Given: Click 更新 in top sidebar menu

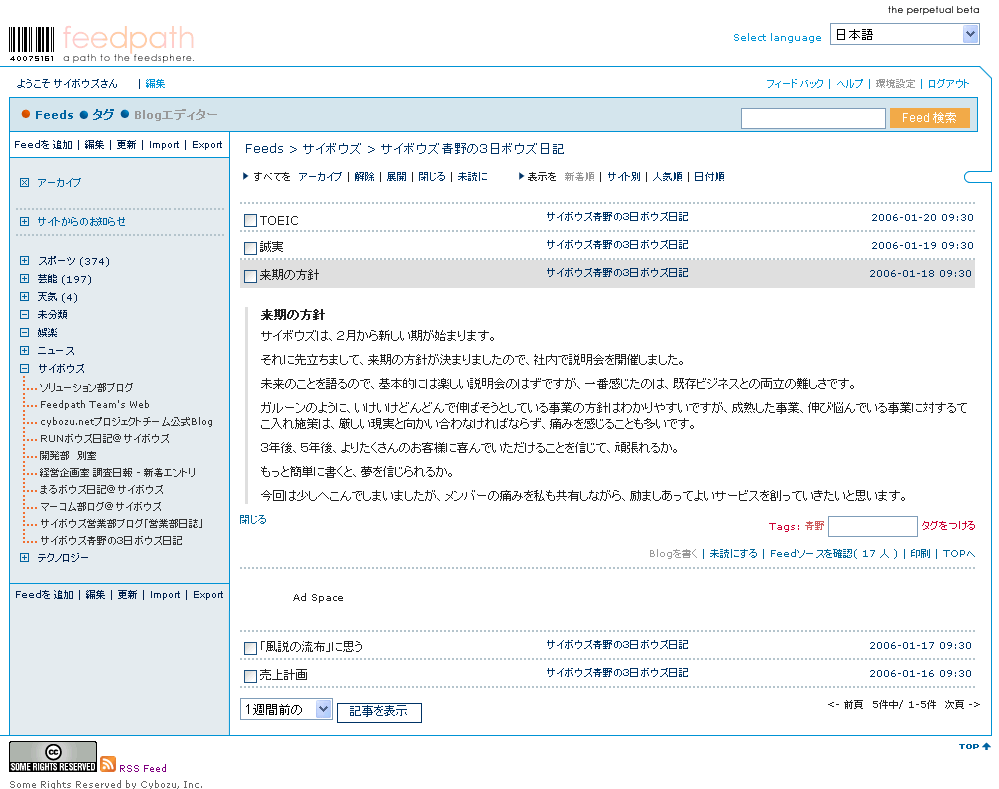Looking at the screenshot, I should (x=126, y=145).
